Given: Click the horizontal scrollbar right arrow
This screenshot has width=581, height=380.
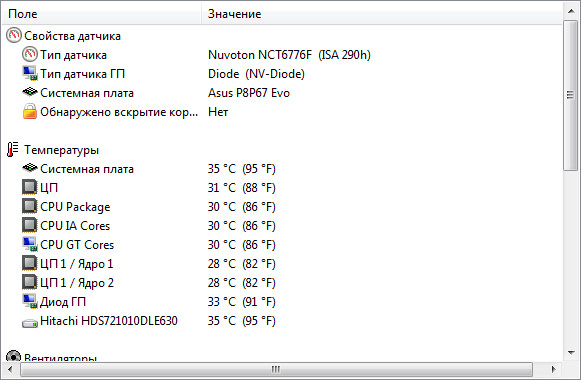Looking at the screenshot, I should pos(554,369).
